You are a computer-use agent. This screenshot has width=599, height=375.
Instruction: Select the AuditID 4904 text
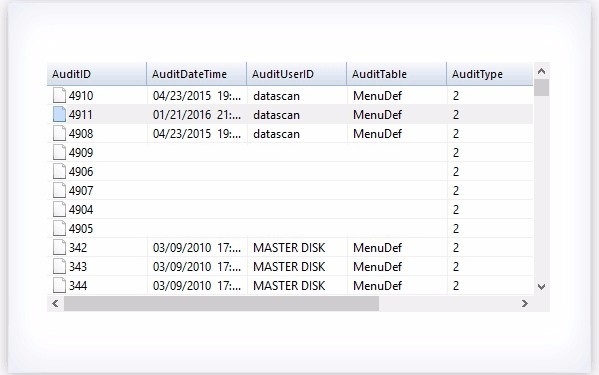click(x=81, y=210)
